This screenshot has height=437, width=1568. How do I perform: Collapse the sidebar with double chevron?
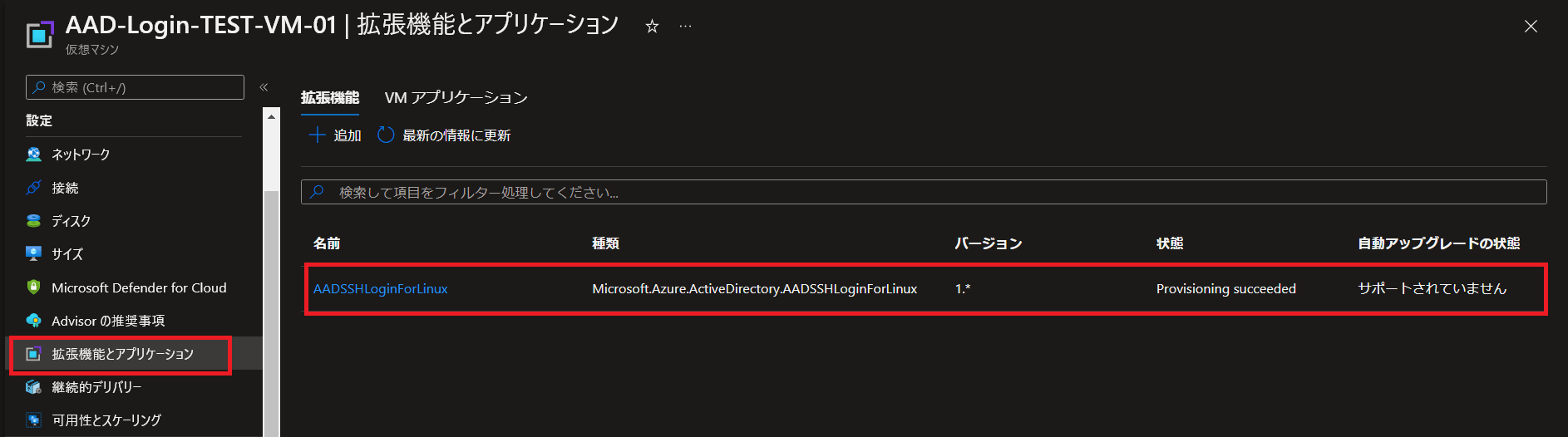point(264,87)
